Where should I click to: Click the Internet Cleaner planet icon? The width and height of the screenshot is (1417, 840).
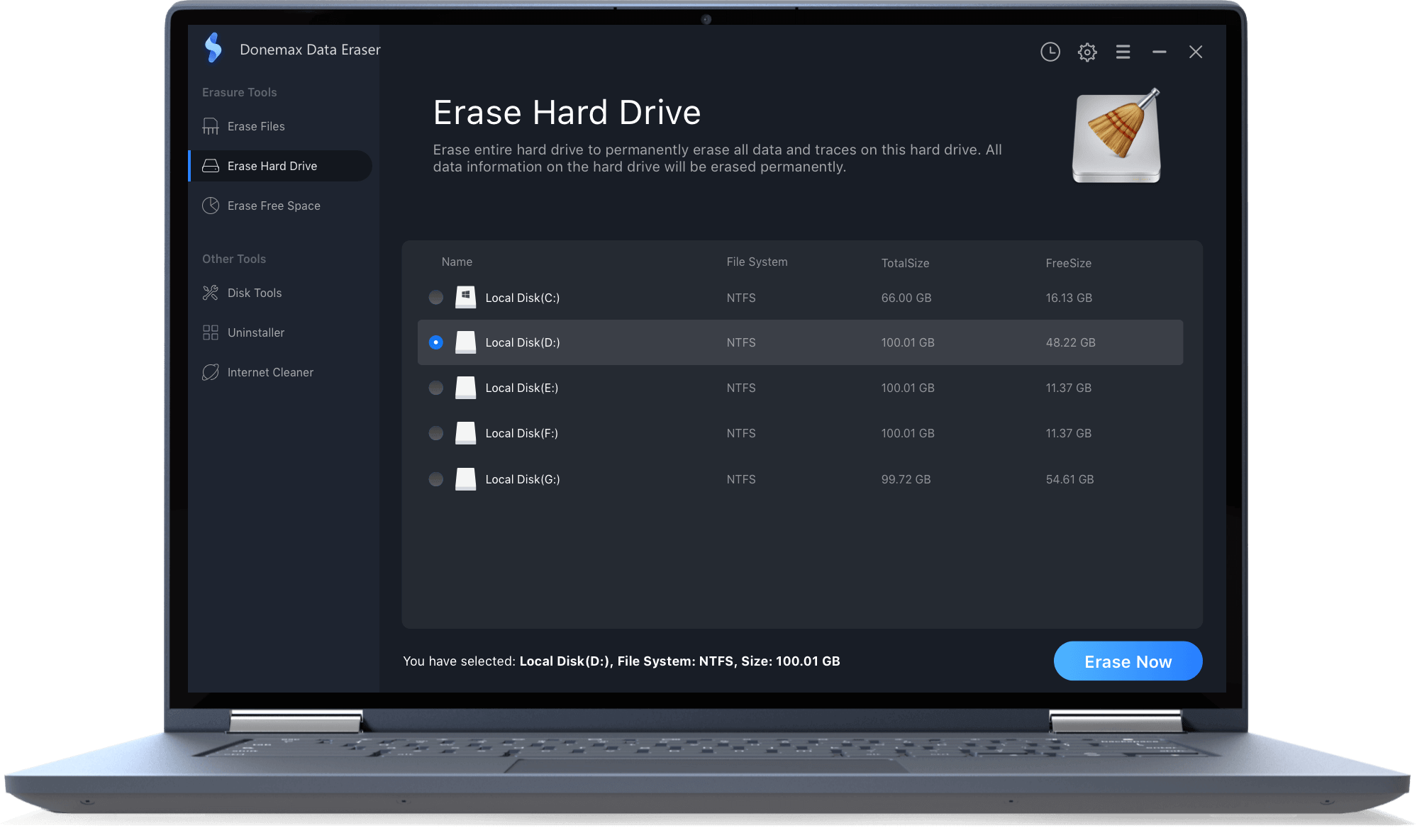tap(211, 372)
